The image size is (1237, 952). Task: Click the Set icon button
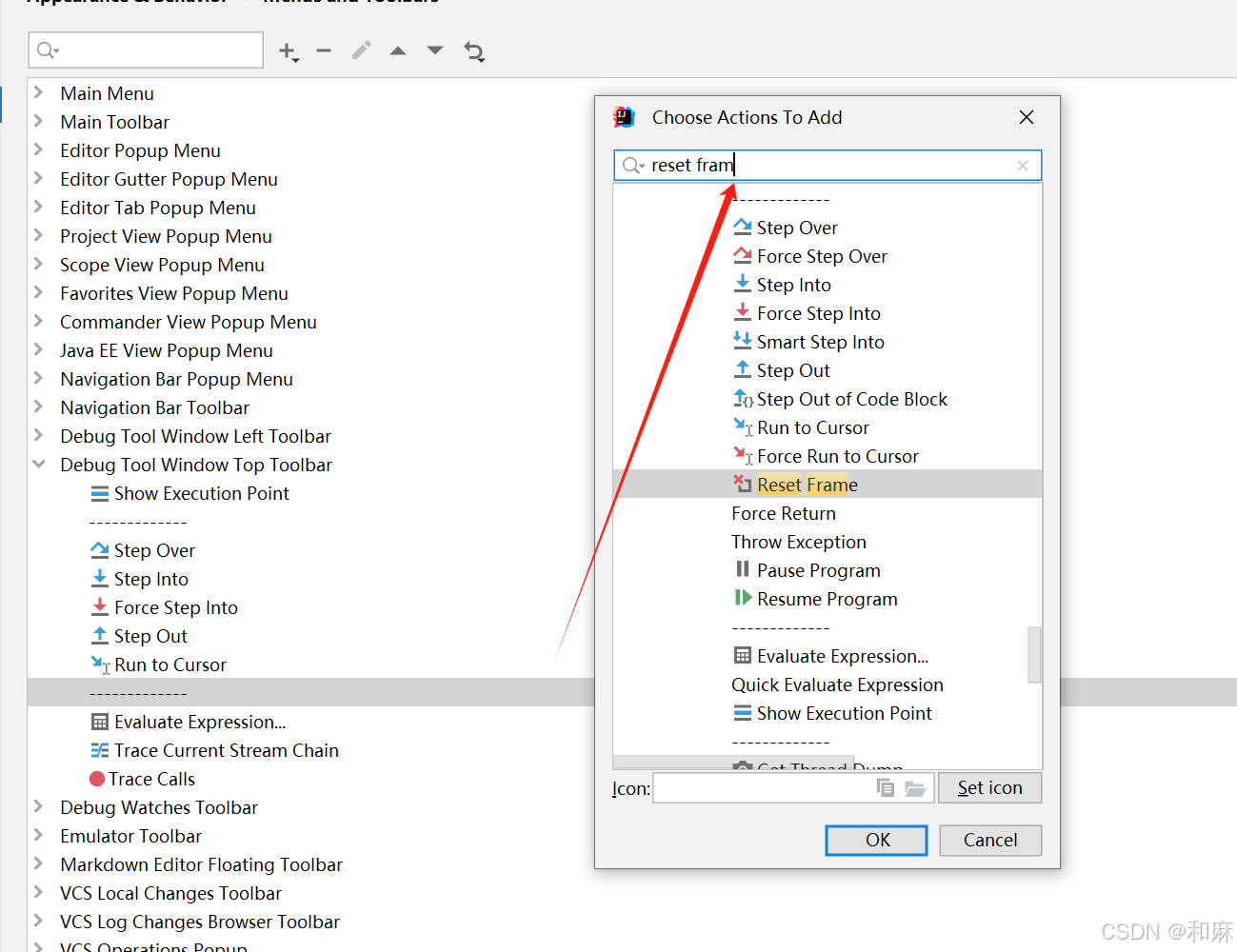point(989,787)
